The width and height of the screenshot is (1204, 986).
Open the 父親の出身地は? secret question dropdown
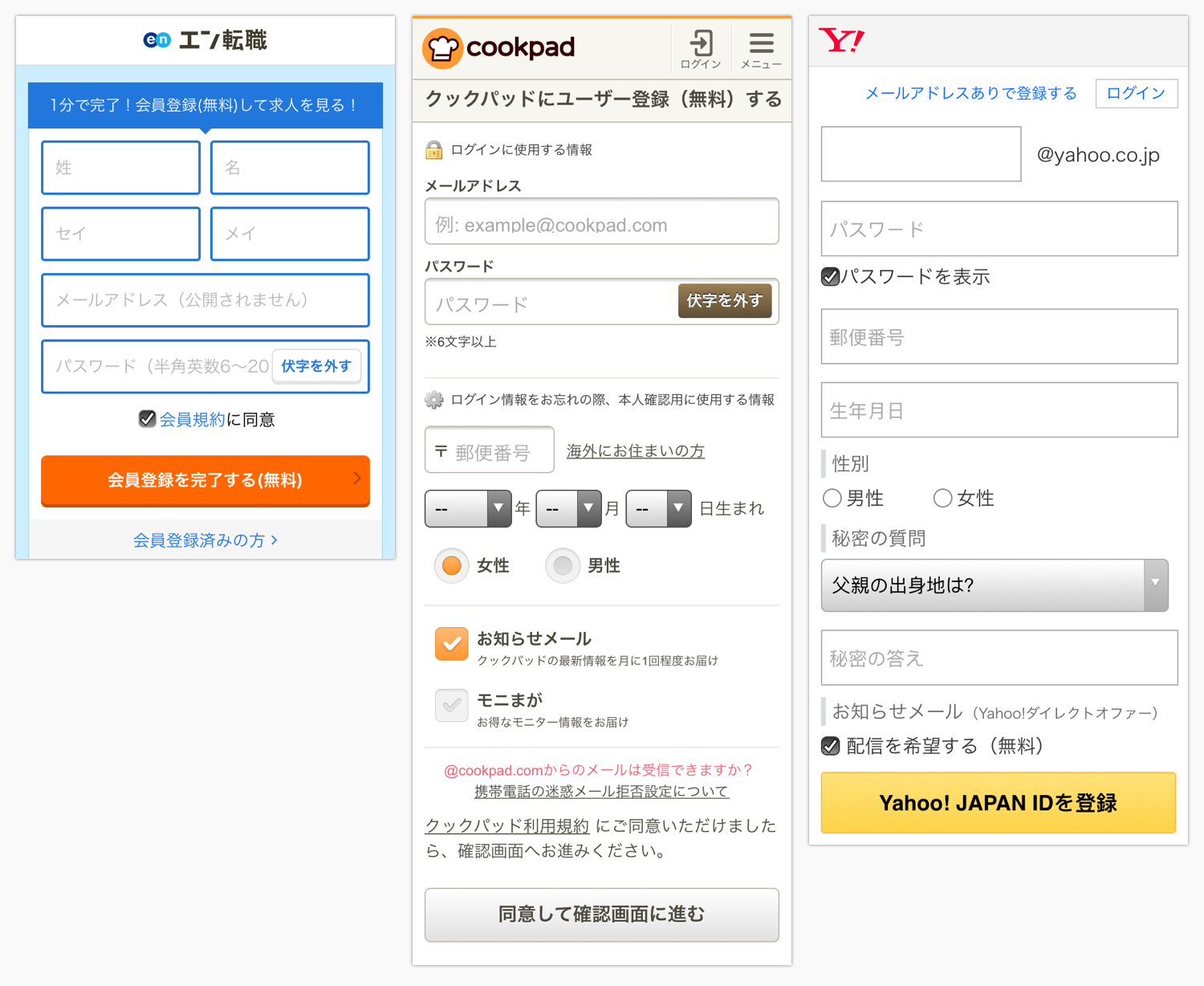[x=995, y=585]
